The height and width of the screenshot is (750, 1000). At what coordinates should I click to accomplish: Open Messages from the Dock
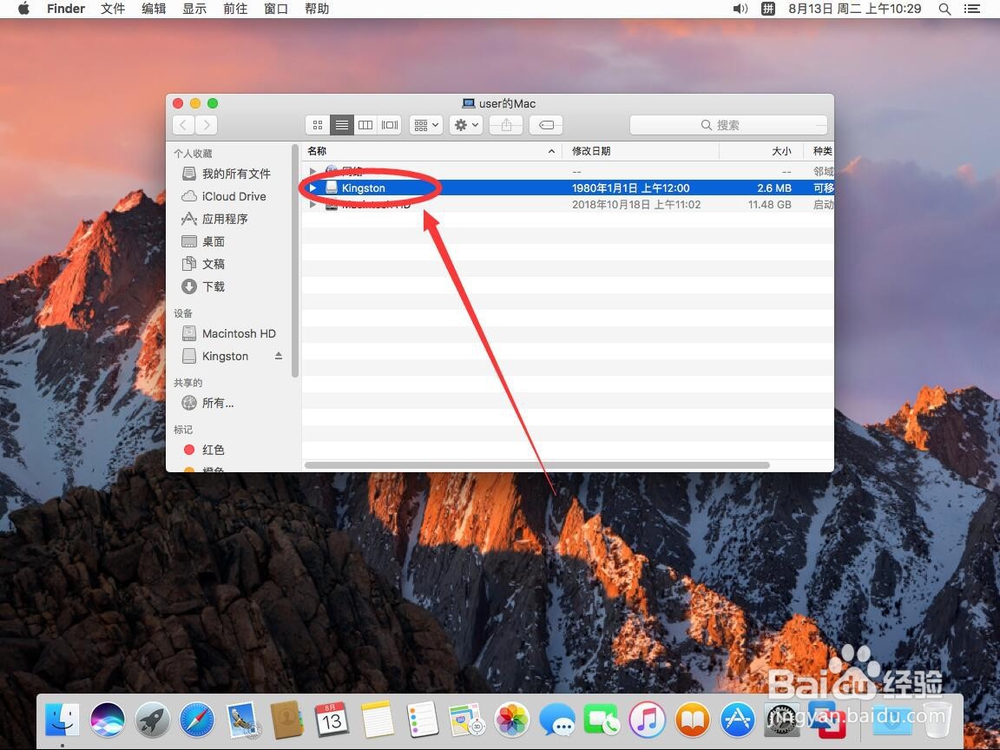(557, 719)
